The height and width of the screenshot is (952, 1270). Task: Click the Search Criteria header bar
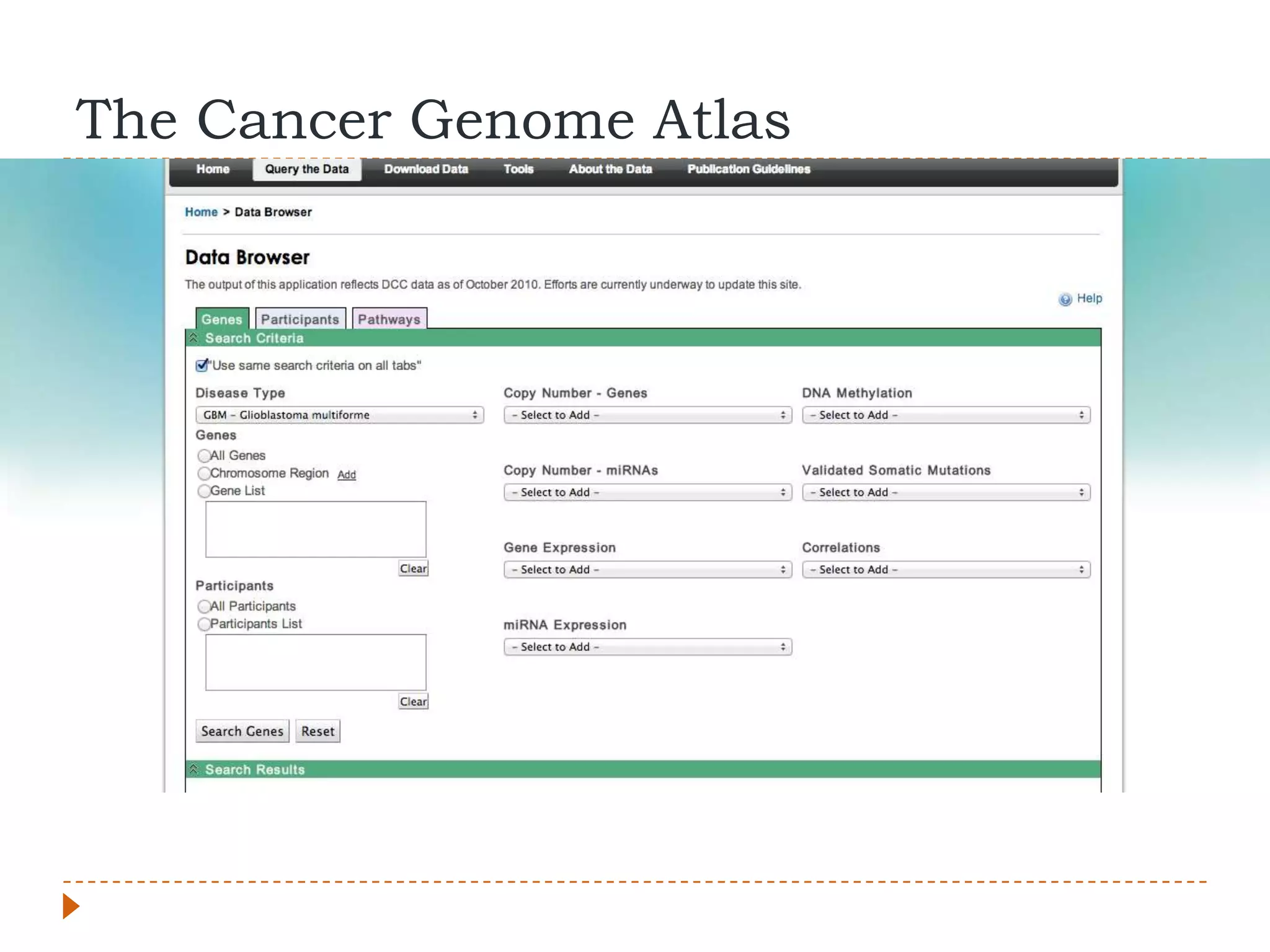coord(643,338)
